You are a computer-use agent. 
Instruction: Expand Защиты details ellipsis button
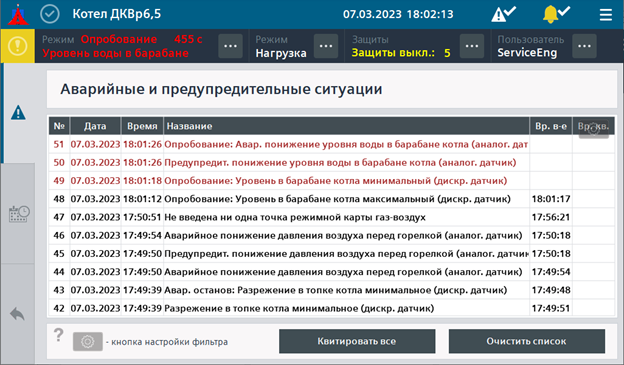pos(472,46)
